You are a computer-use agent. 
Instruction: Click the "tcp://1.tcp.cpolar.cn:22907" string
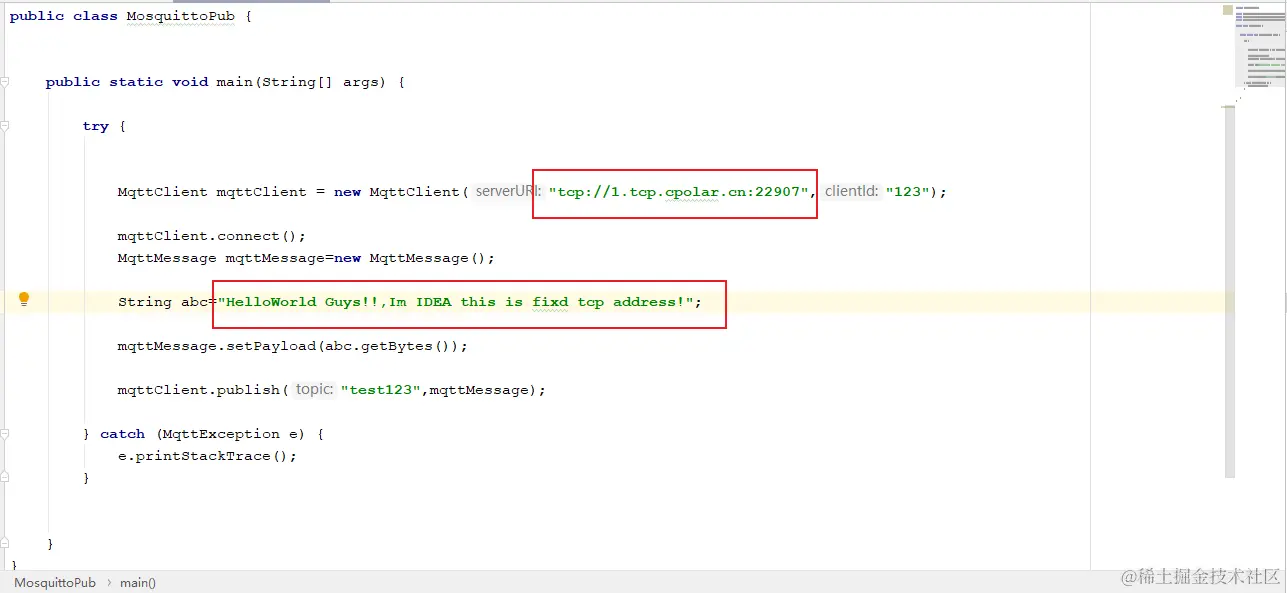(x=678, y=192)
